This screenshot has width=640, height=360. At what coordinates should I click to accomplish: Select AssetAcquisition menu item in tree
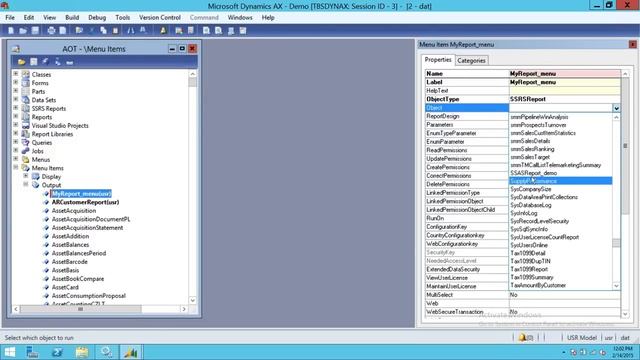(73, 211)
